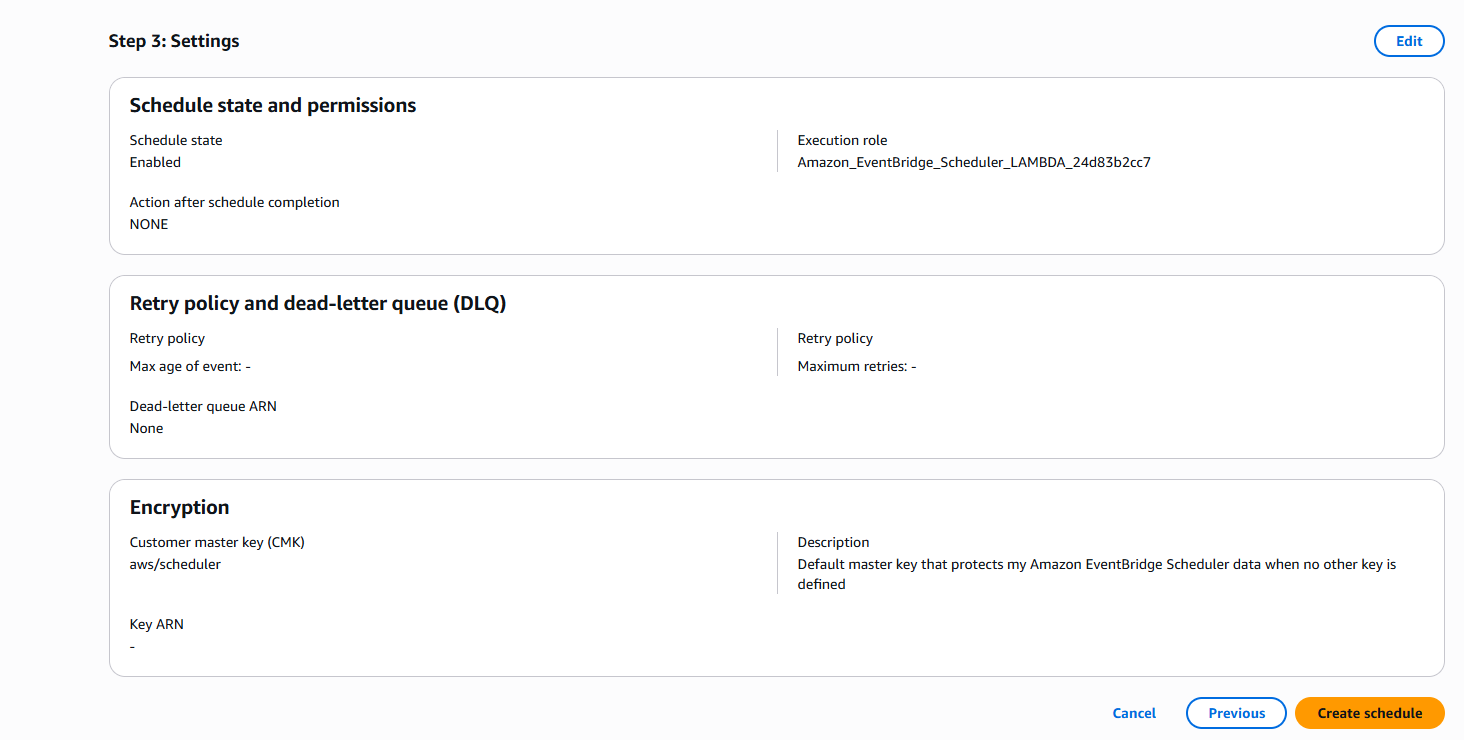Click the aws/scheduler key value

point(175,564)
